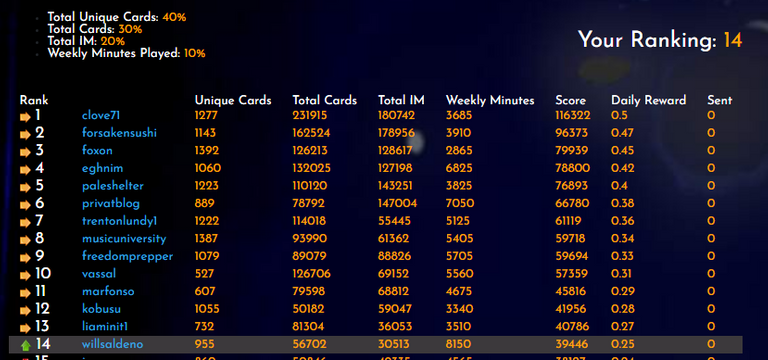Click the orange arrow icon beside rank 13
This screenshot has height=360, width=768.
pos(25,329)
